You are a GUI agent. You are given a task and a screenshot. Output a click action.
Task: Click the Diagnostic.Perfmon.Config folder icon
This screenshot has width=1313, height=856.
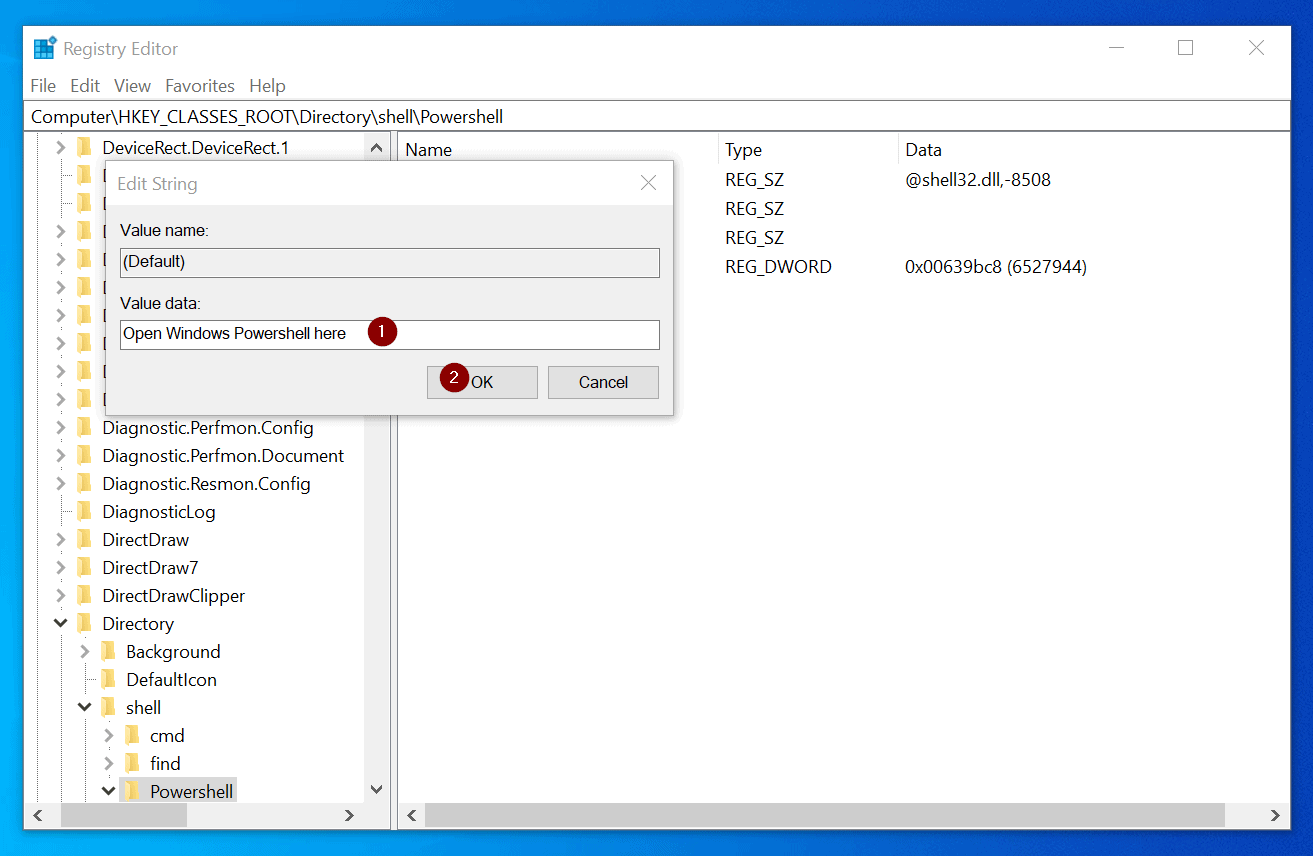click(85, 428)
